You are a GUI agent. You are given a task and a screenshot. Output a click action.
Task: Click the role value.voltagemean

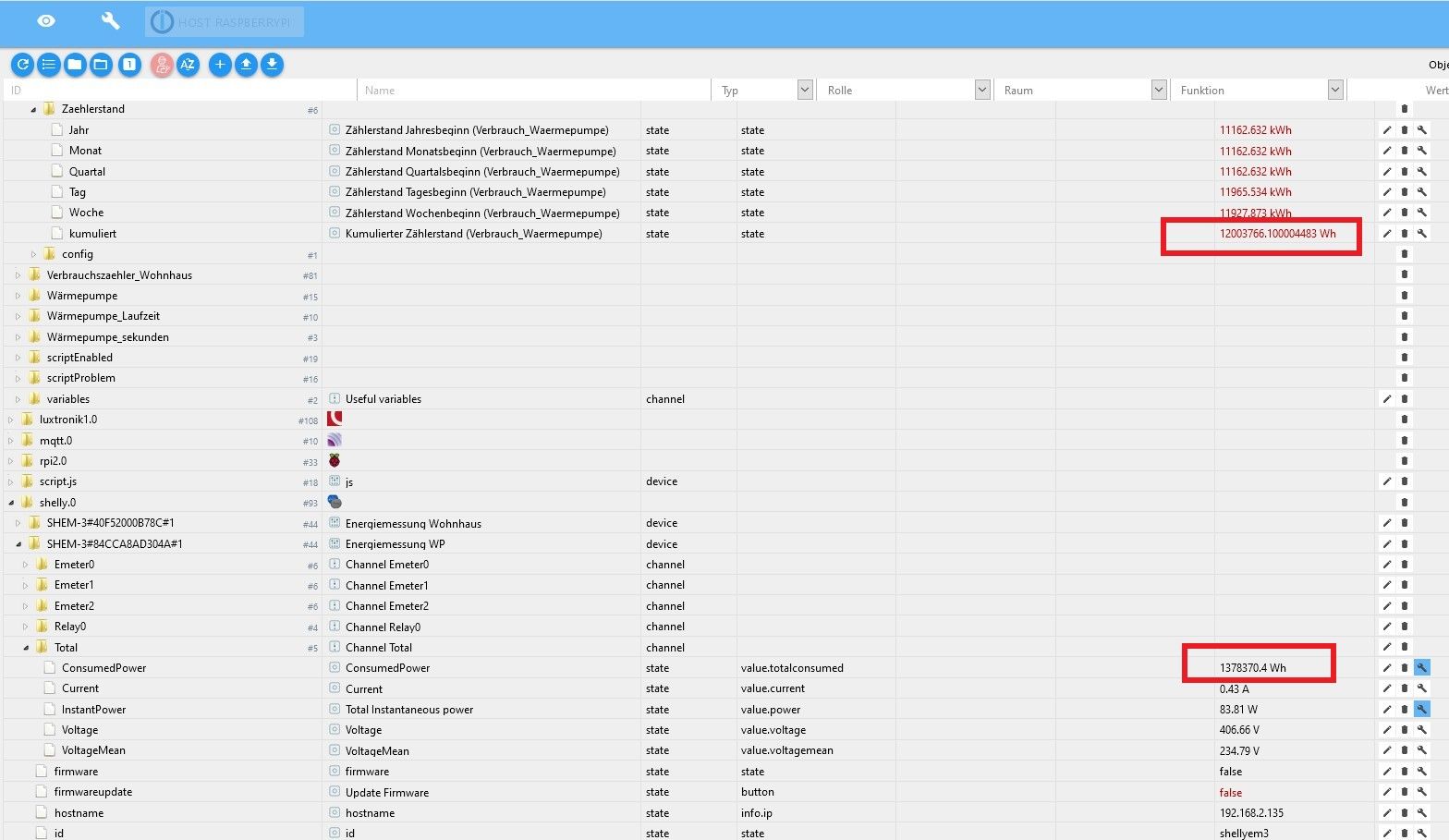coord(787,750)
